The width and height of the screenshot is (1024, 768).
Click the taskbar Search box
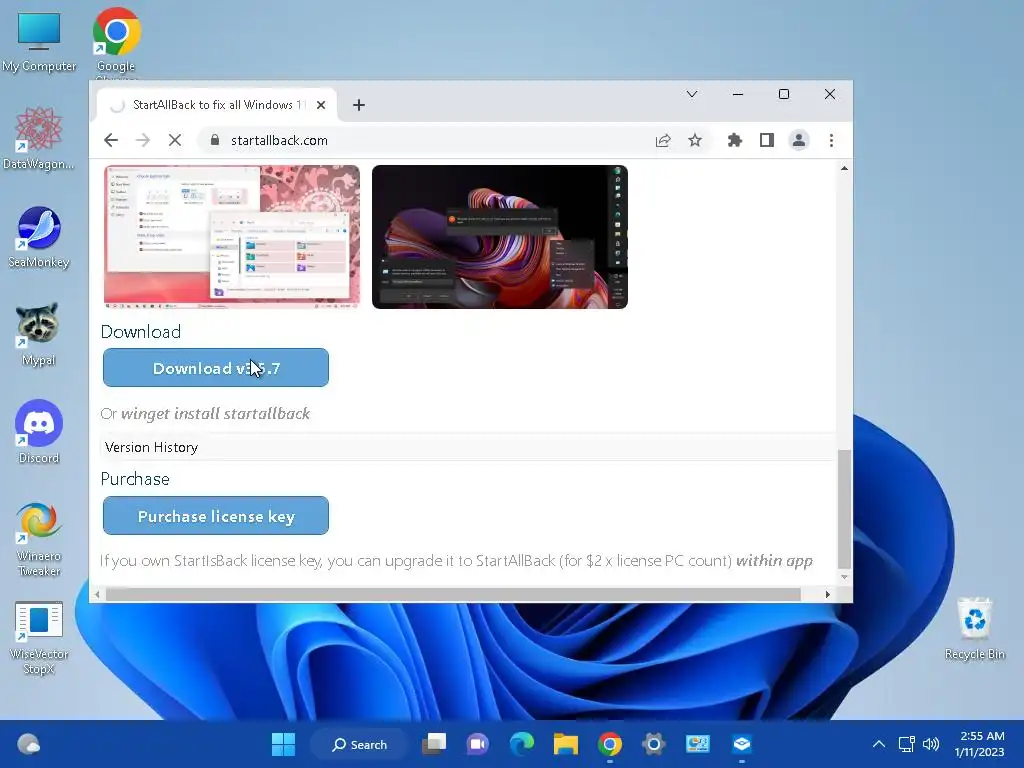359,744
